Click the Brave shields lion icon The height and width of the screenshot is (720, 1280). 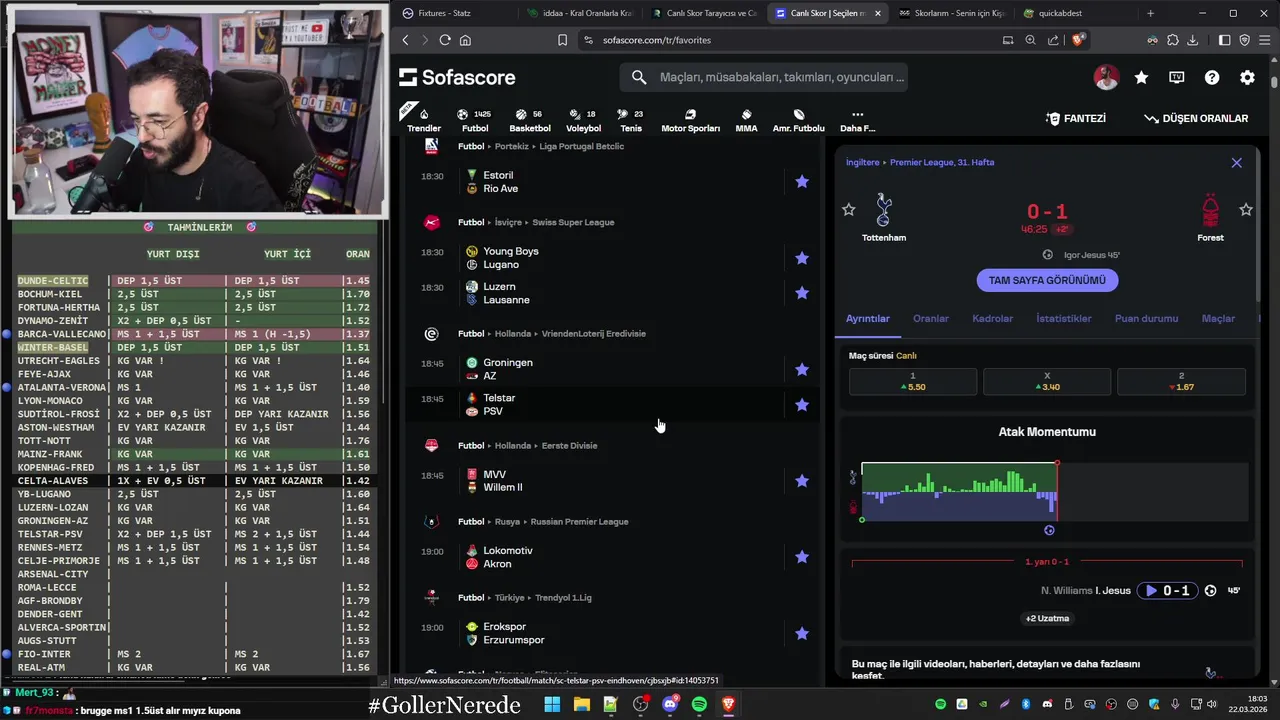coord(1078,40)
